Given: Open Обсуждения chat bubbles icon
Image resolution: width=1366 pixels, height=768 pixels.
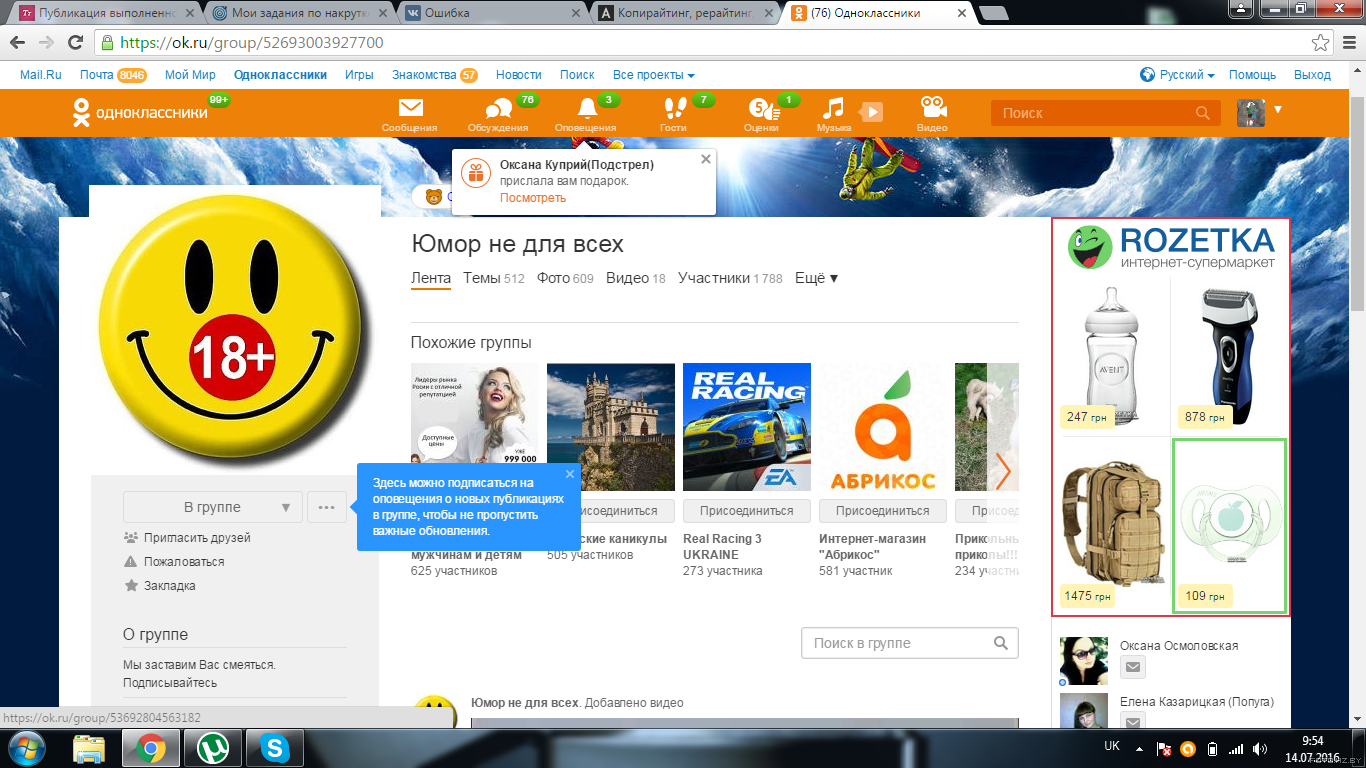Looking at the screenshot, I should 497,109.
